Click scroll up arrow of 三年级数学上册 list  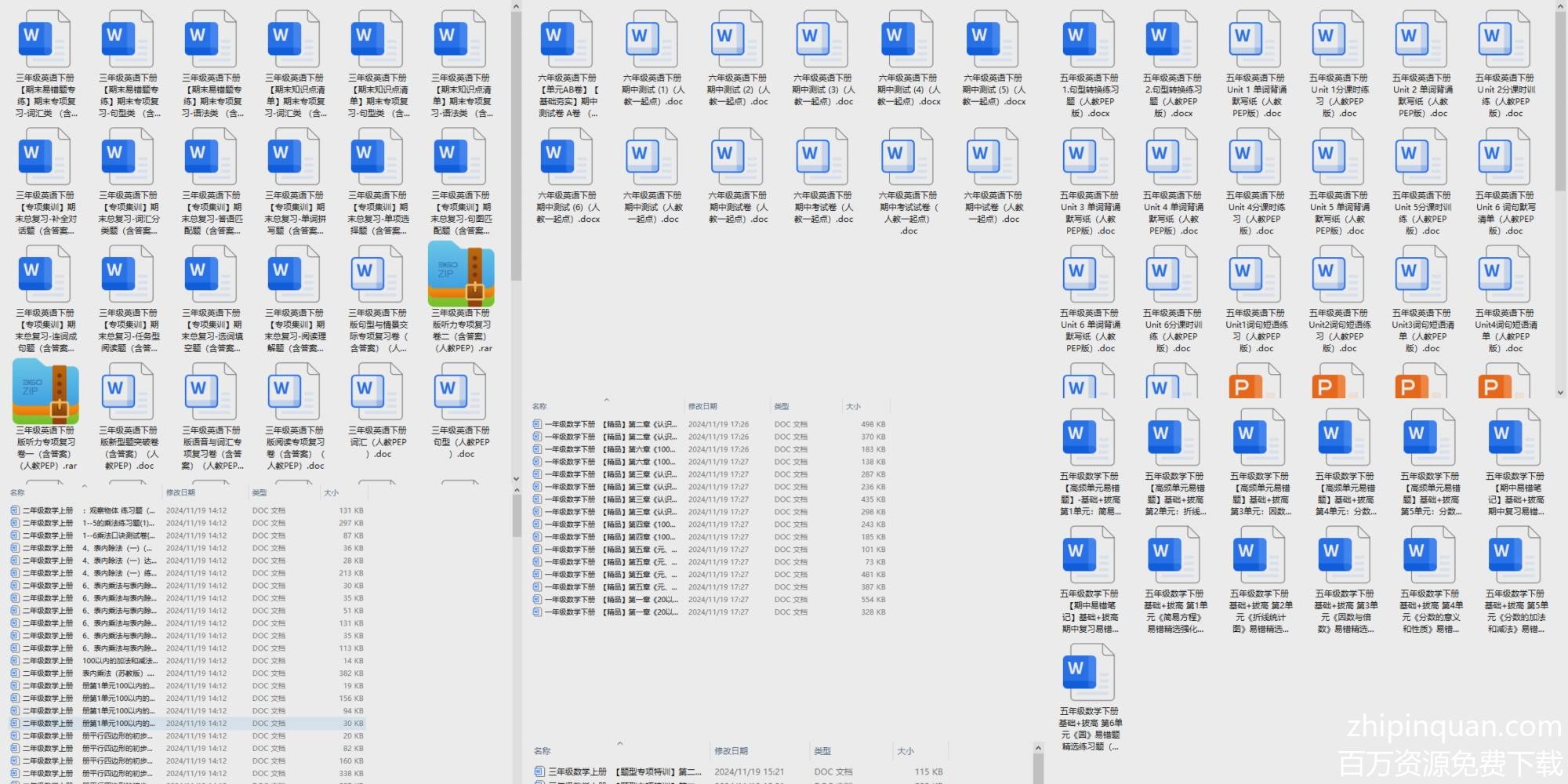coord(1039,749)
